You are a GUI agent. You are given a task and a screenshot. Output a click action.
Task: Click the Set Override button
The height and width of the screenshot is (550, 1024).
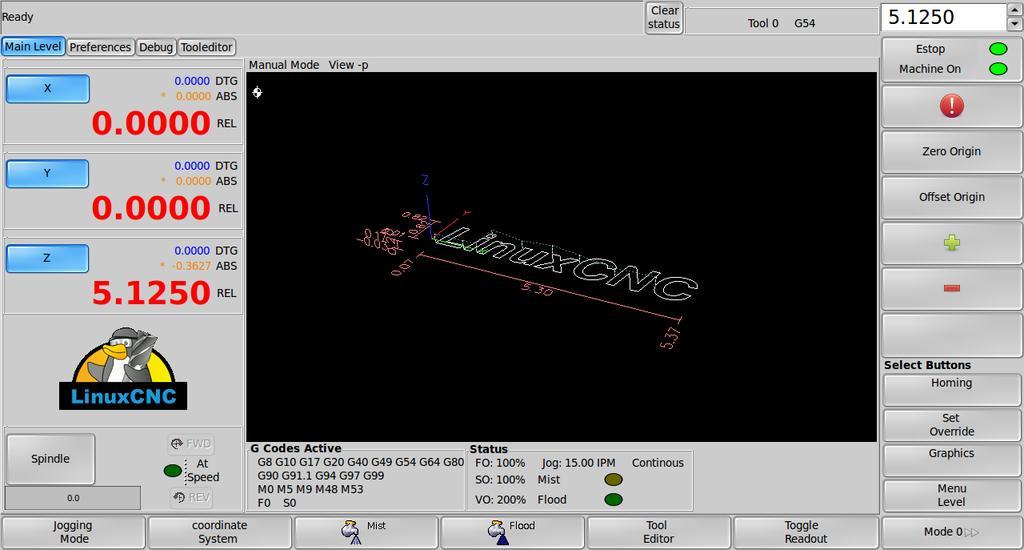(952, 425)
